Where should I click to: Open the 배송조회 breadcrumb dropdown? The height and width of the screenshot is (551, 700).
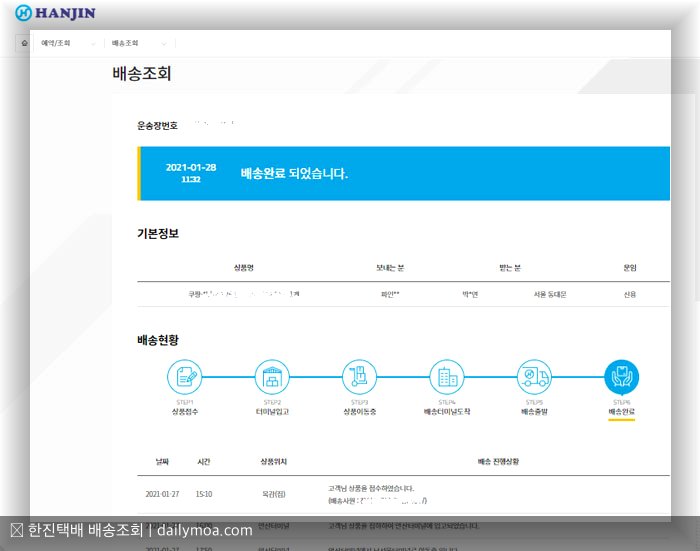click(x=139, y=43)
